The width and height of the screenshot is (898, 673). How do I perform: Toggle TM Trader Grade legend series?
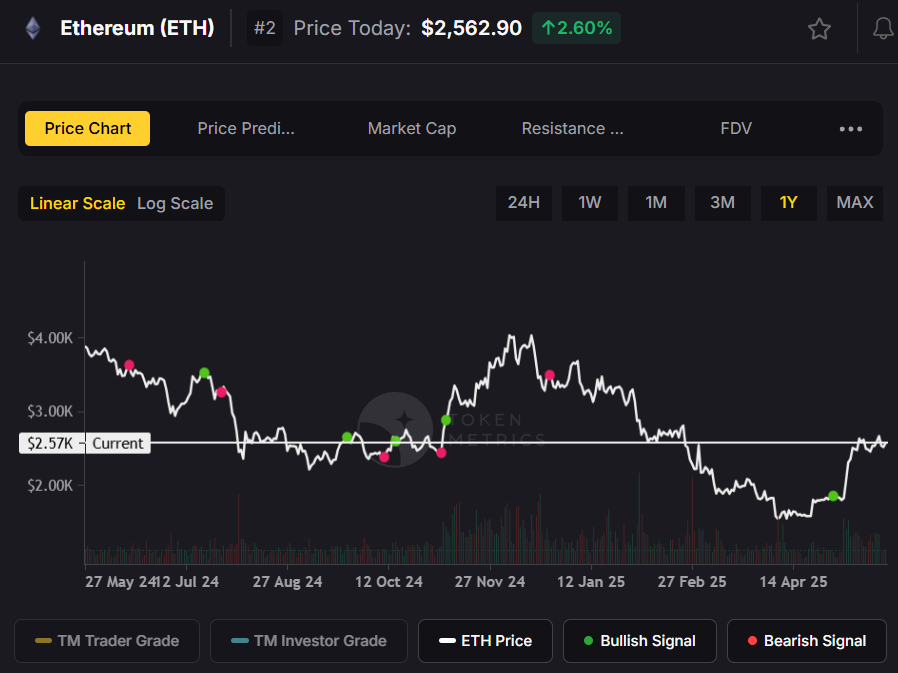coord(107,640)
